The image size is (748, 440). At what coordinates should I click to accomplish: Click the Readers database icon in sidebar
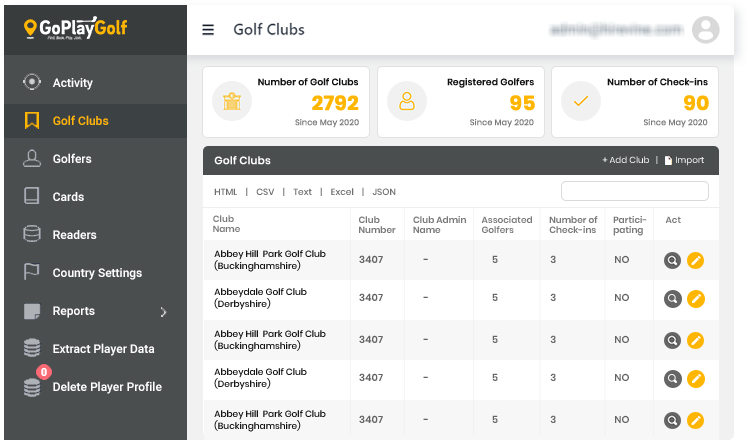[x=32, y=234]
